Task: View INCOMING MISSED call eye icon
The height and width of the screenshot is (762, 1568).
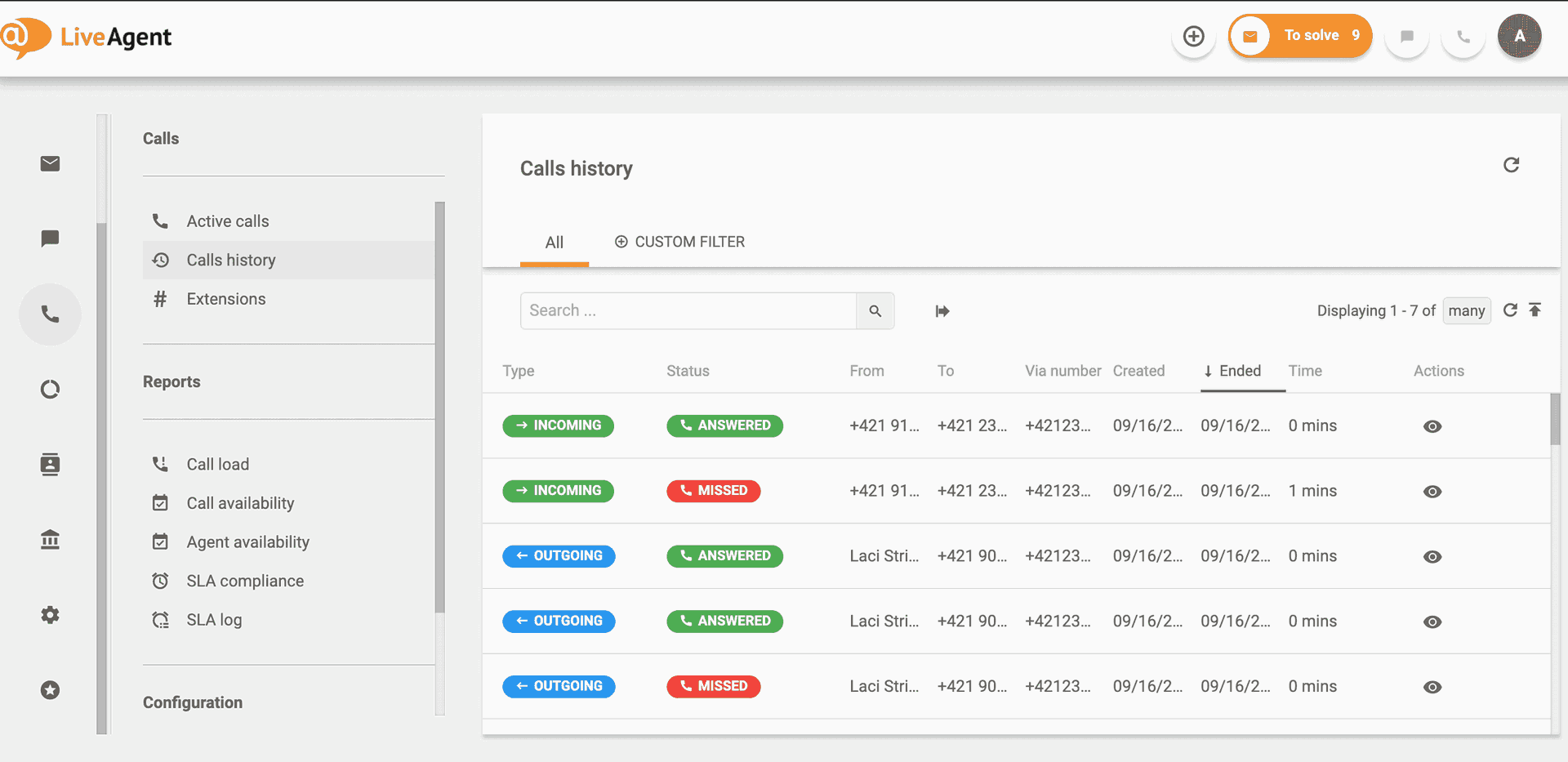Action: pos(1432,492)
